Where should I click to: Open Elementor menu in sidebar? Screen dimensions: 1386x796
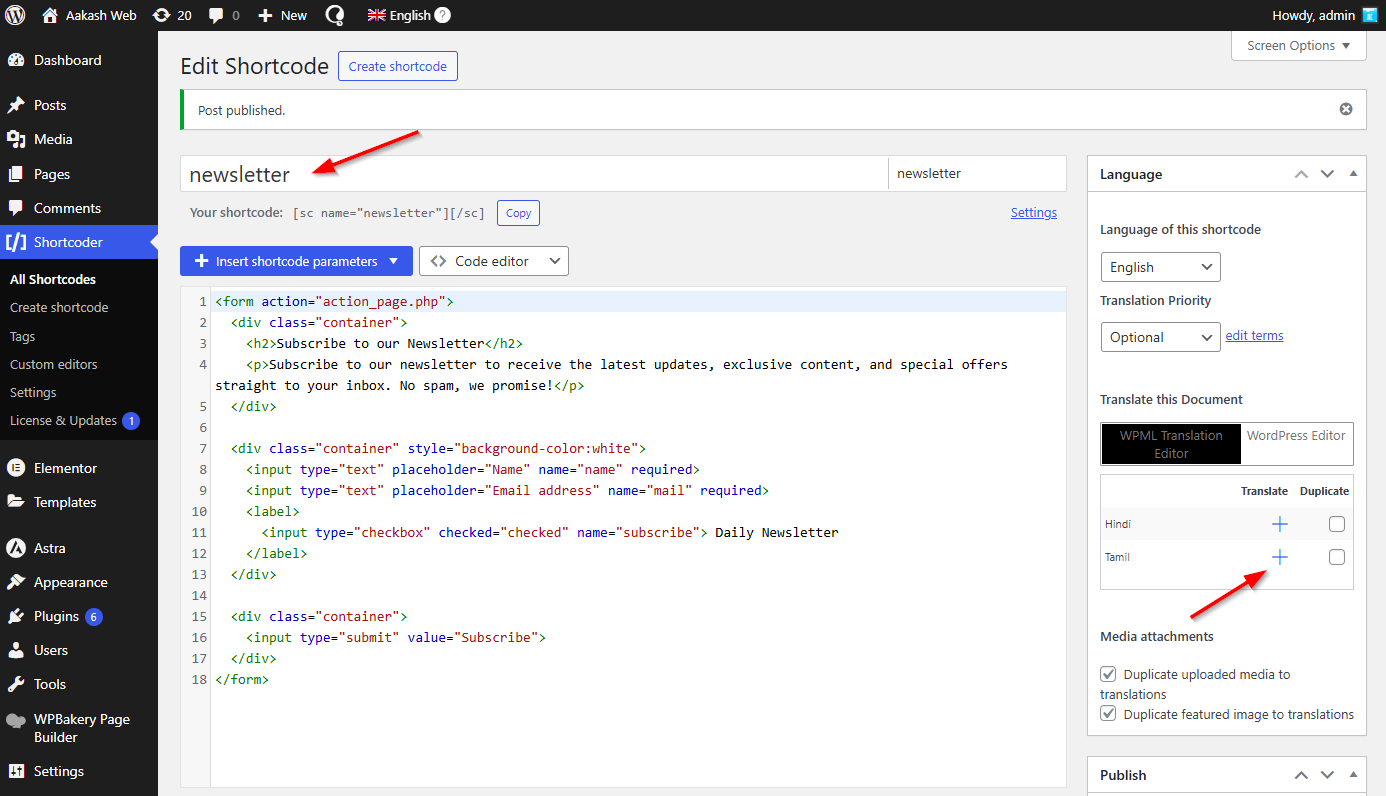point(79,468)
